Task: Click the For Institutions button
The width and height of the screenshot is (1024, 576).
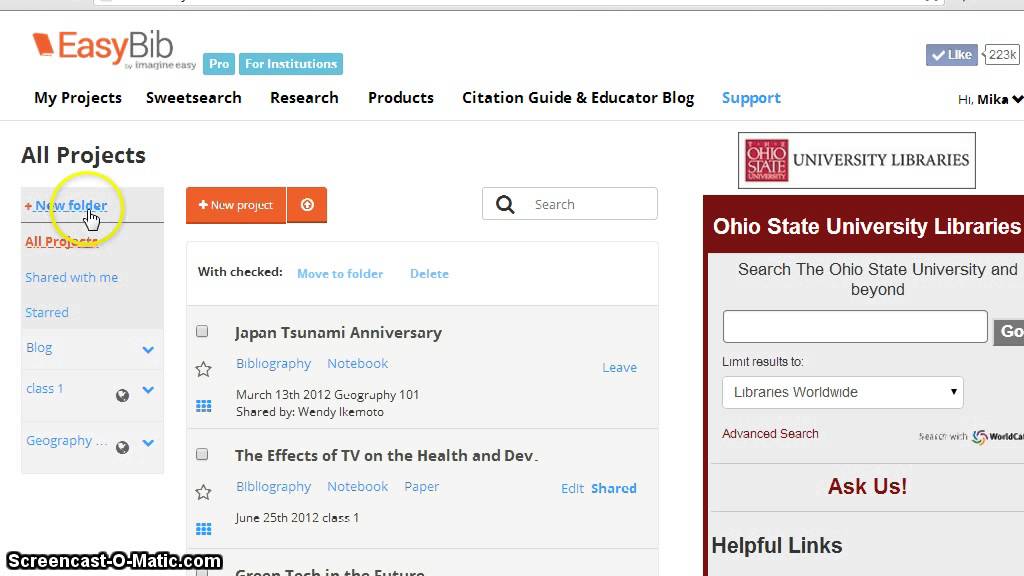Action: pos(291,64)
